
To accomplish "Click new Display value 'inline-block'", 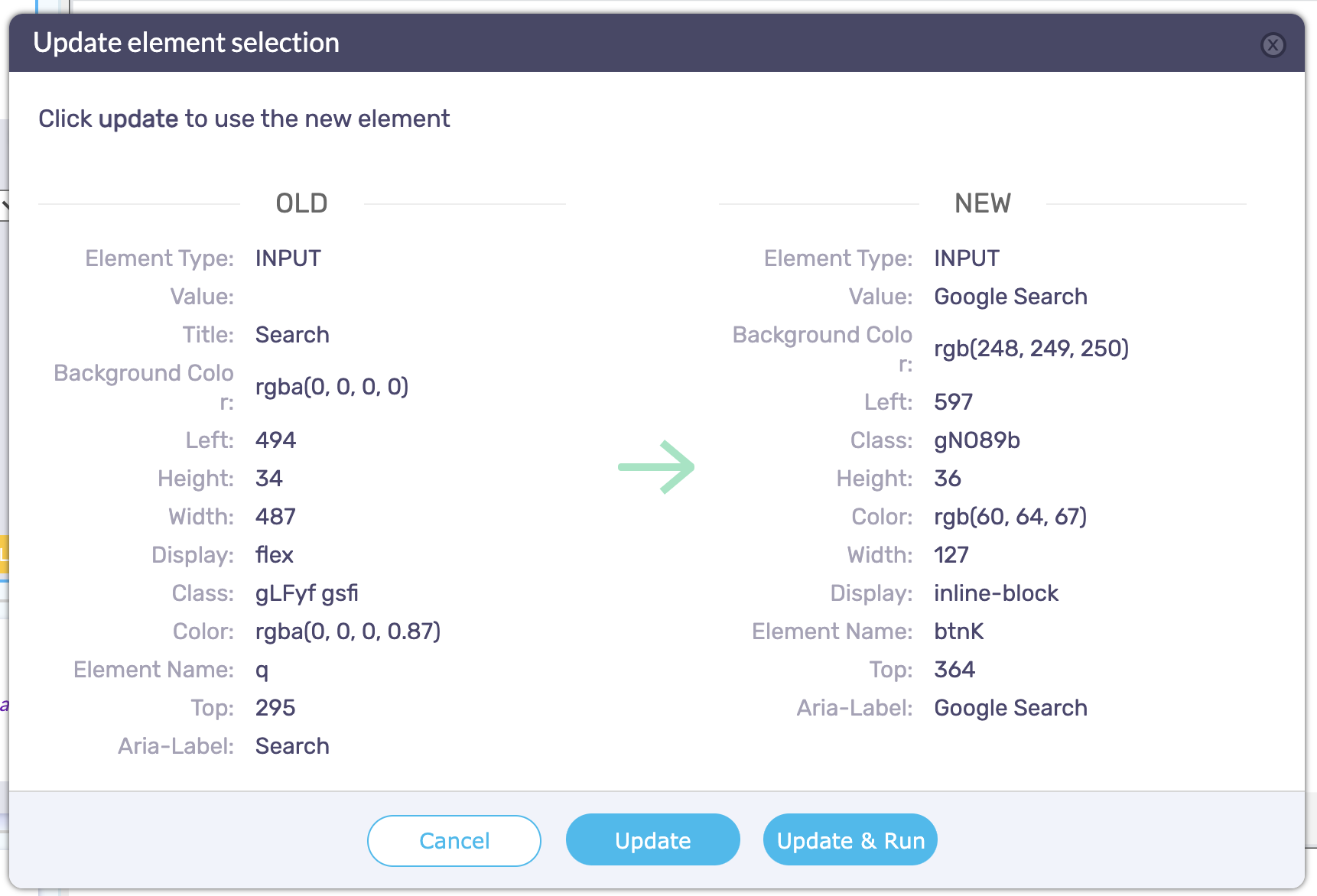I will pos(996,593).
